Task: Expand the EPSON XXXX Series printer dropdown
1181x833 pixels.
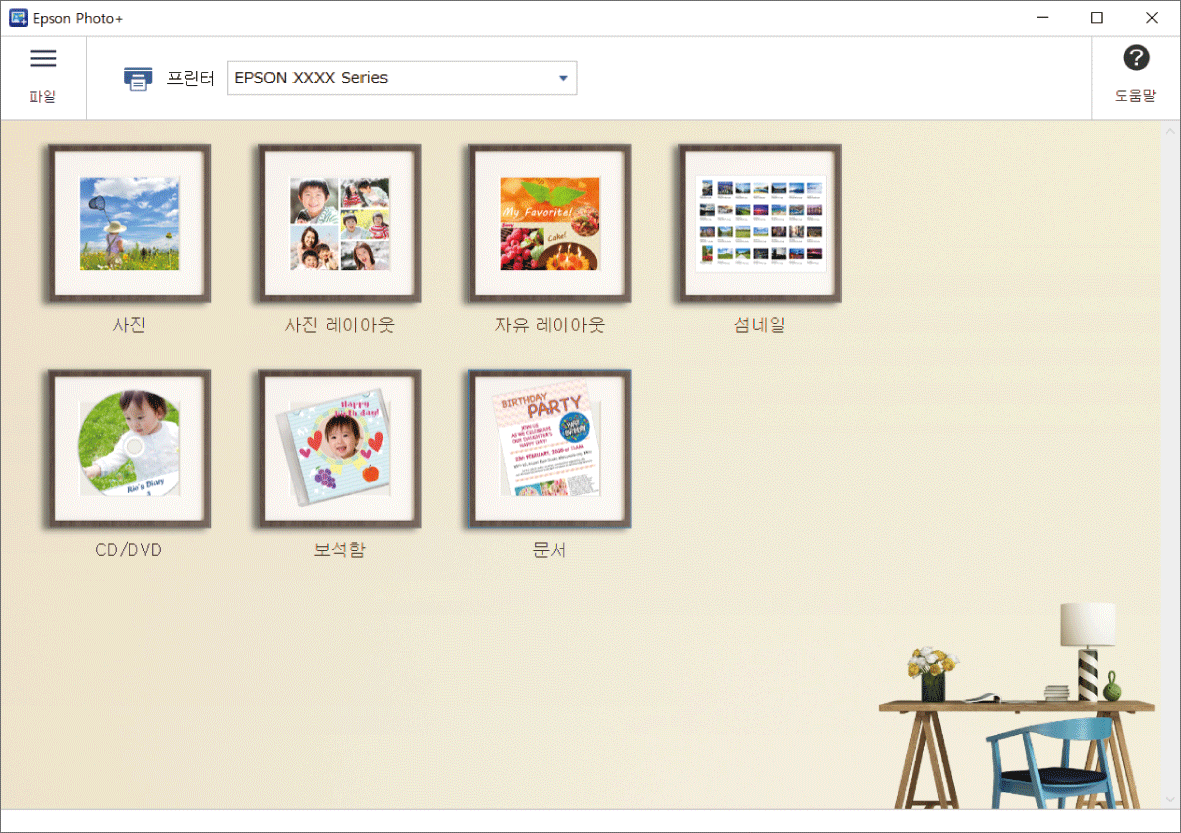Action: point(400,78)
